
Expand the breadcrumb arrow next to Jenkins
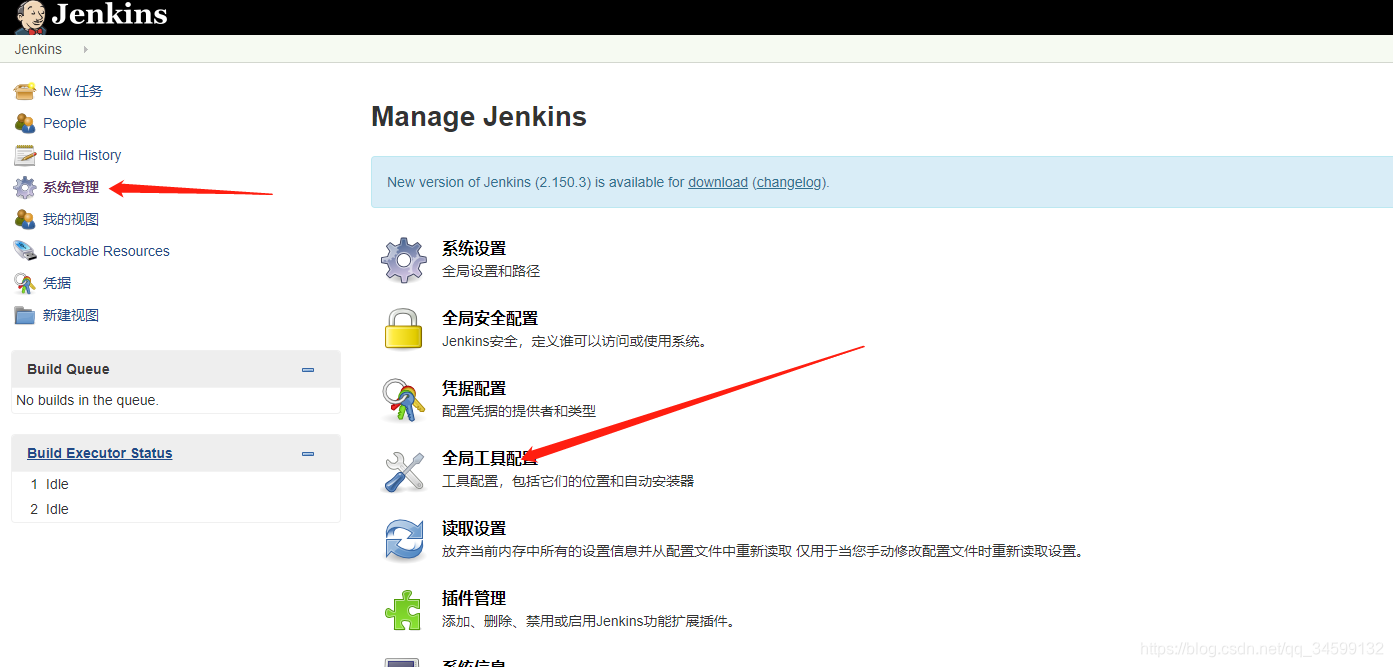[84, 48]
